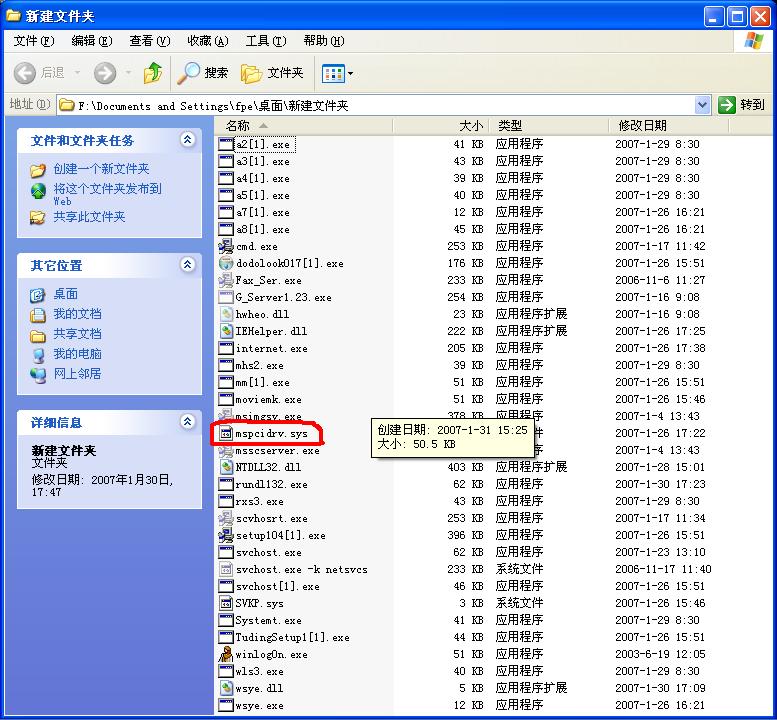Toggle the Folders (文件夹) pane button

point(272,73)
